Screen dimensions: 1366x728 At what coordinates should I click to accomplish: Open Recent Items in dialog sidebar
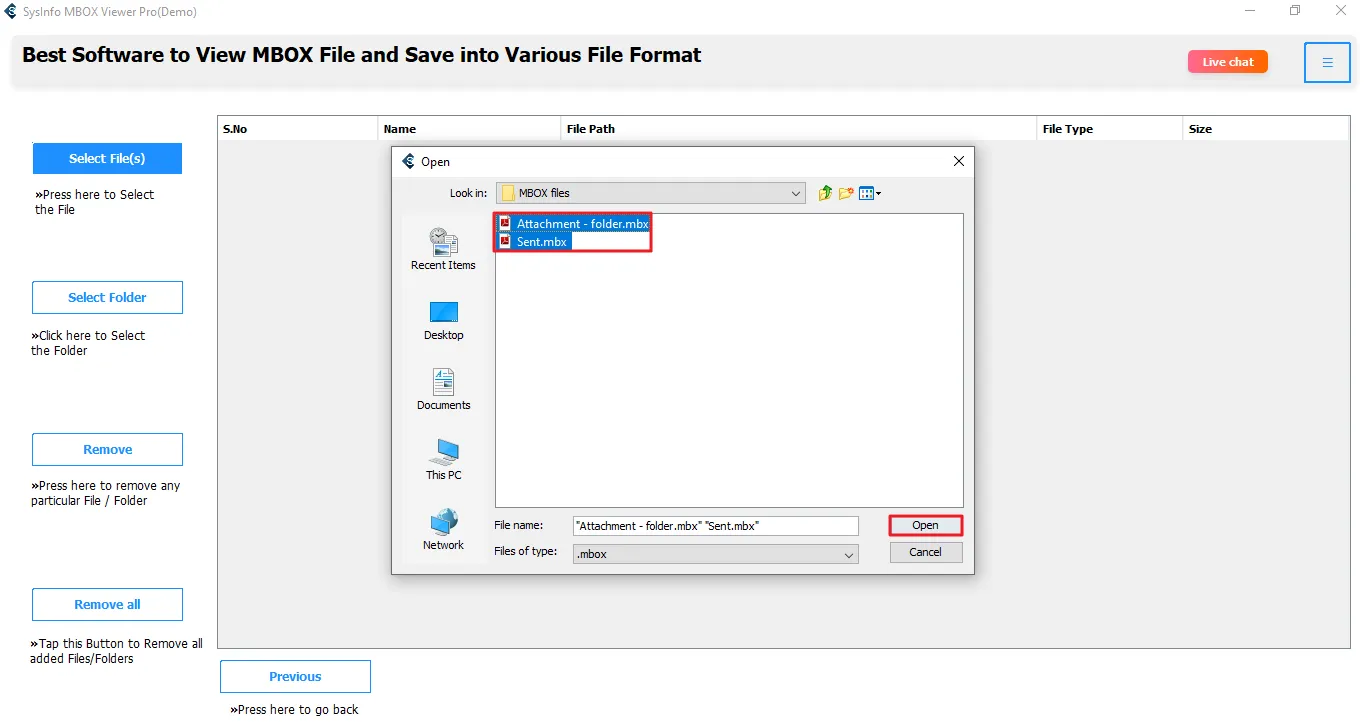tap(443, 249)
